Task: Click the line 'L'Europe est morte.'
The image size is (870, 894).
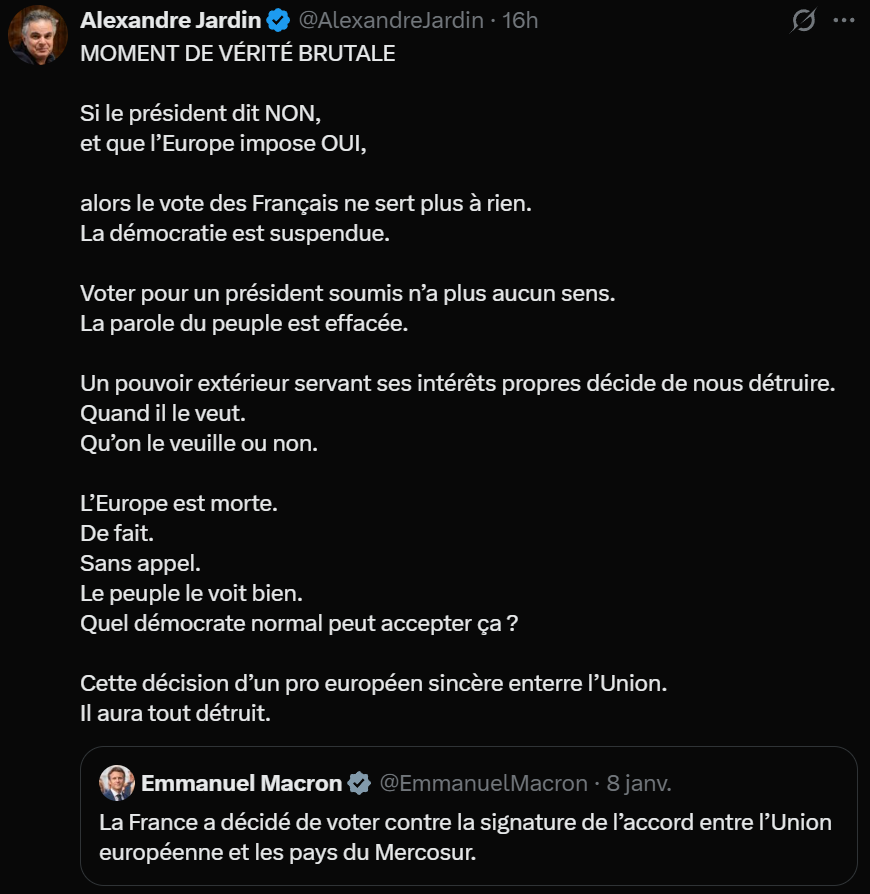Action: coord(178,504)
